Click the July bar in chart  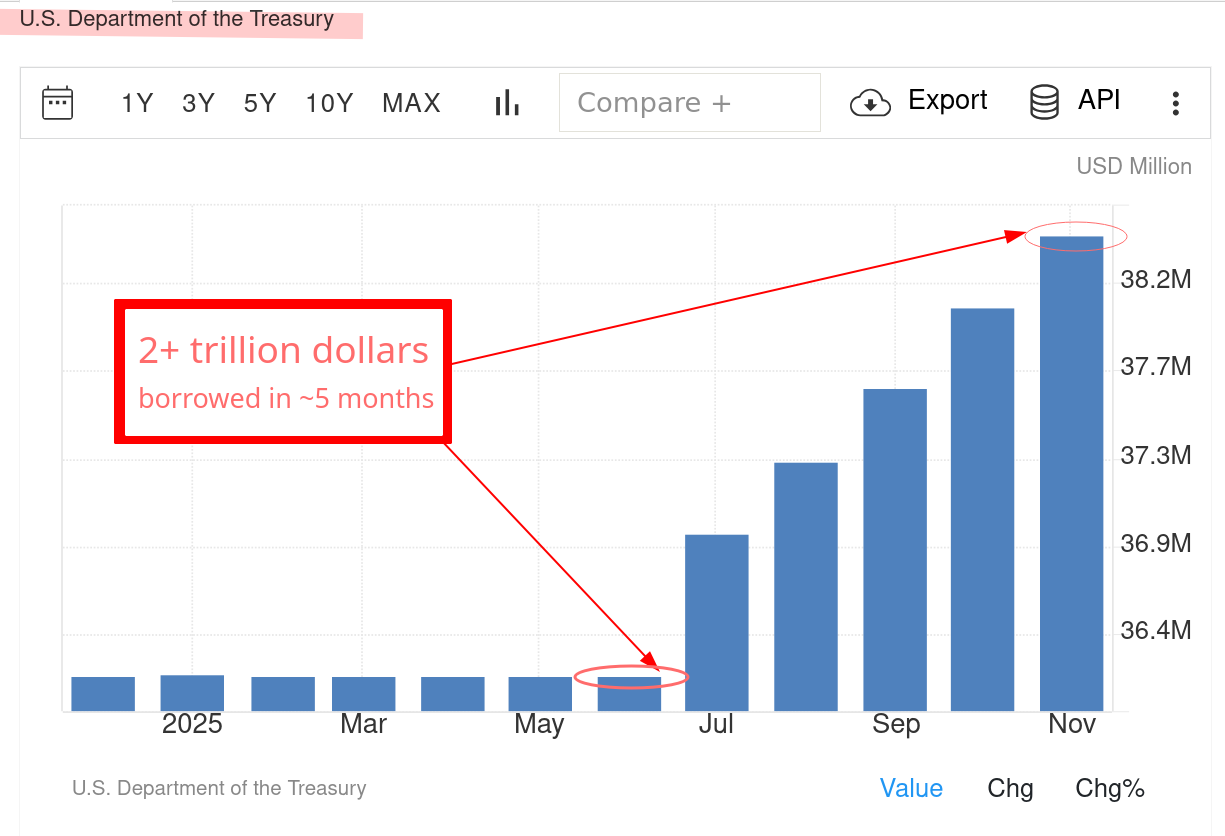pyautogui.click(x=716, y=622)
